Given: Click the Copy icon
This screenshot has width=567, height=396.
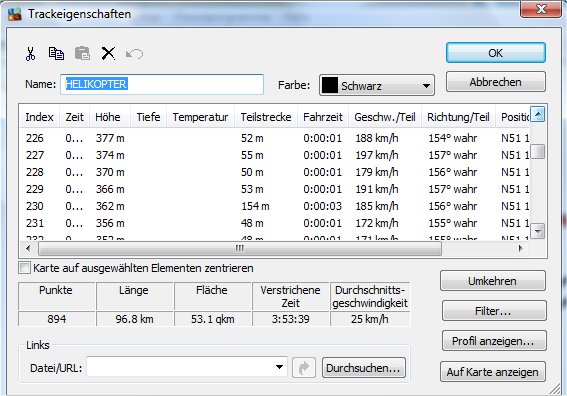Looking at the screenshot, I should coord(56,54).
